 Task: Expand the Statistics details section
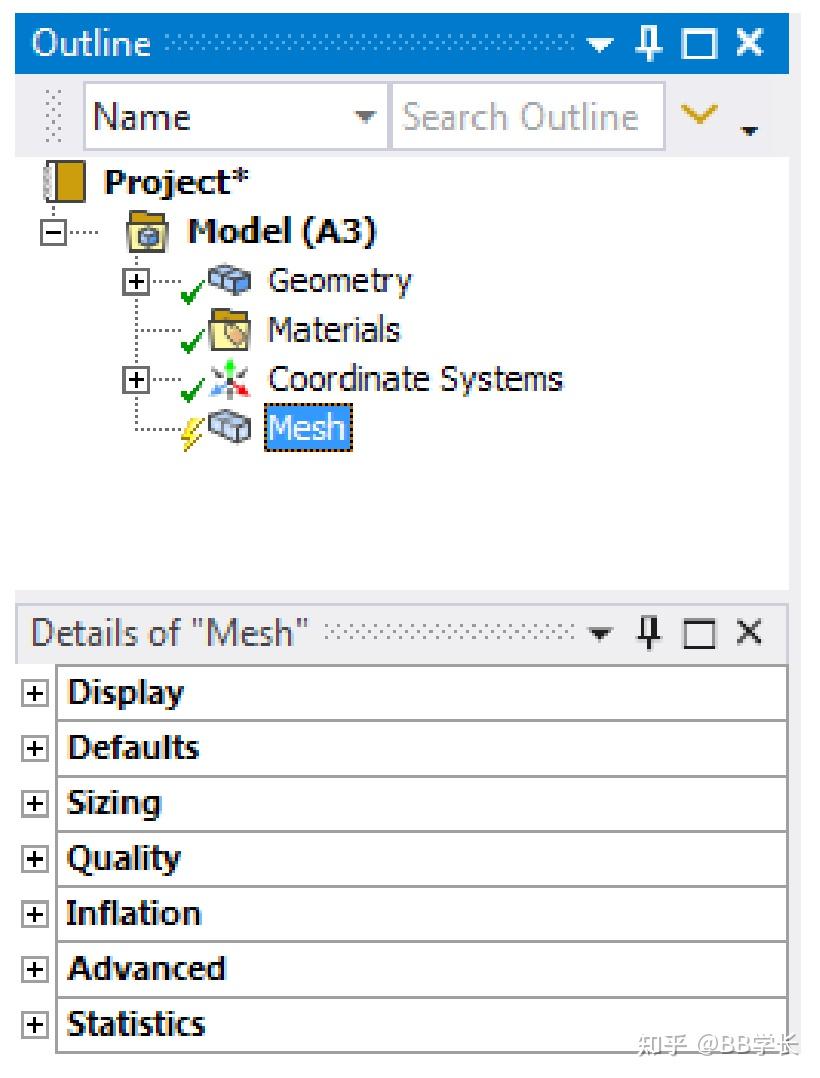33,1023
